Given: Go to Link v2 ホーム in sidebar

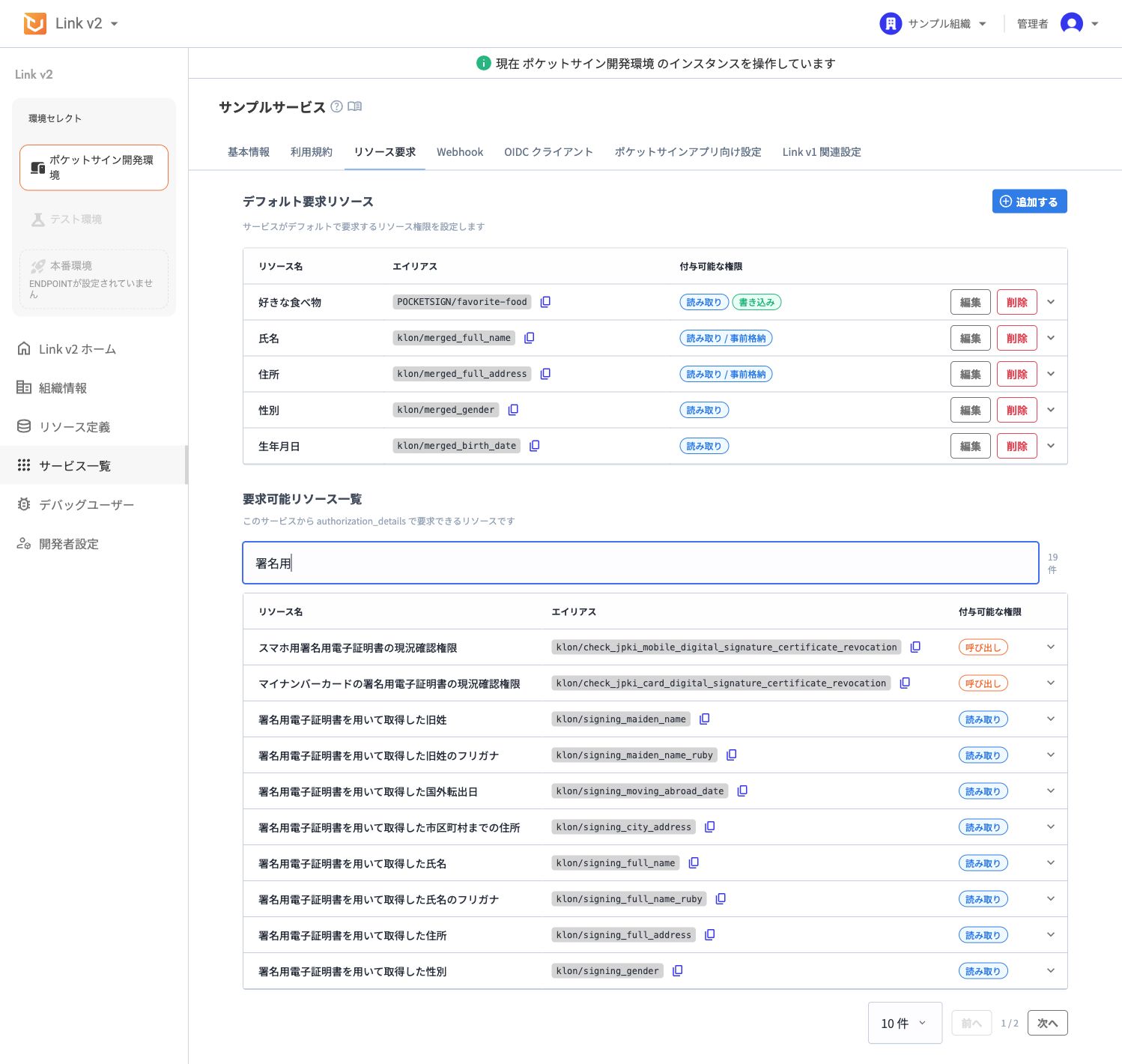Looking at the screenshot, I should (94, 349).
